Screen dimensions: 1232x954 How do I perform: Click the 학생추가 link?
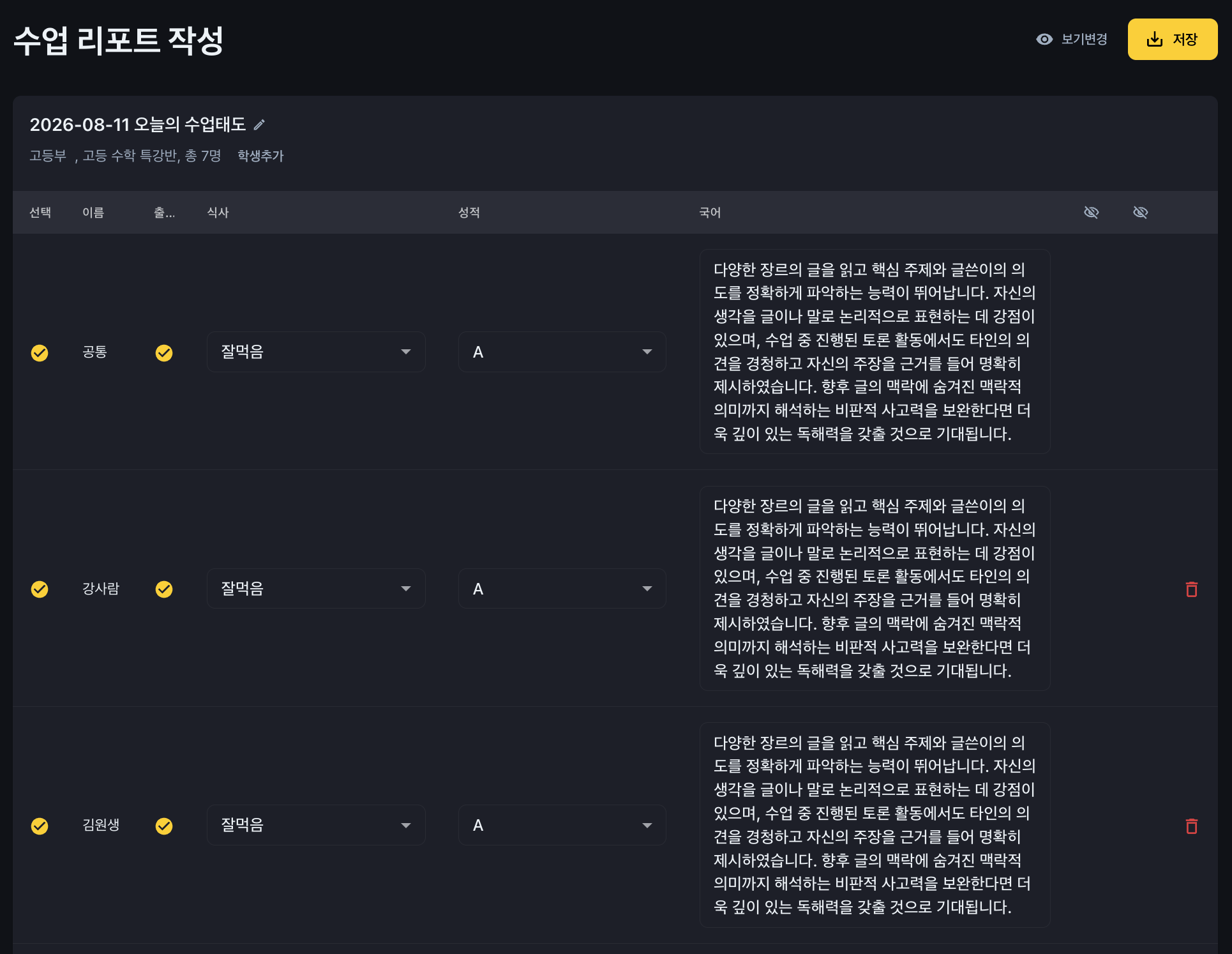coord(260,156)
